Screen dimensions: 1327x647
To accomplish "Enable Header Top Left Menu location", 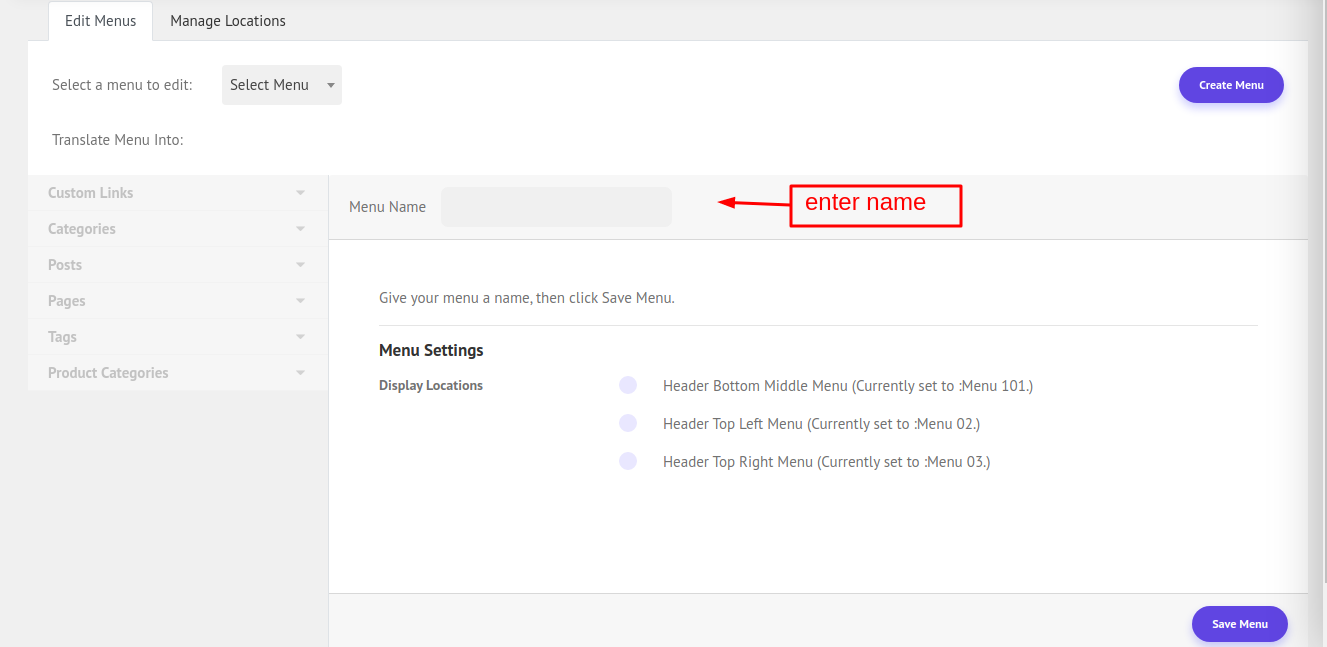I will pos(628,424).
